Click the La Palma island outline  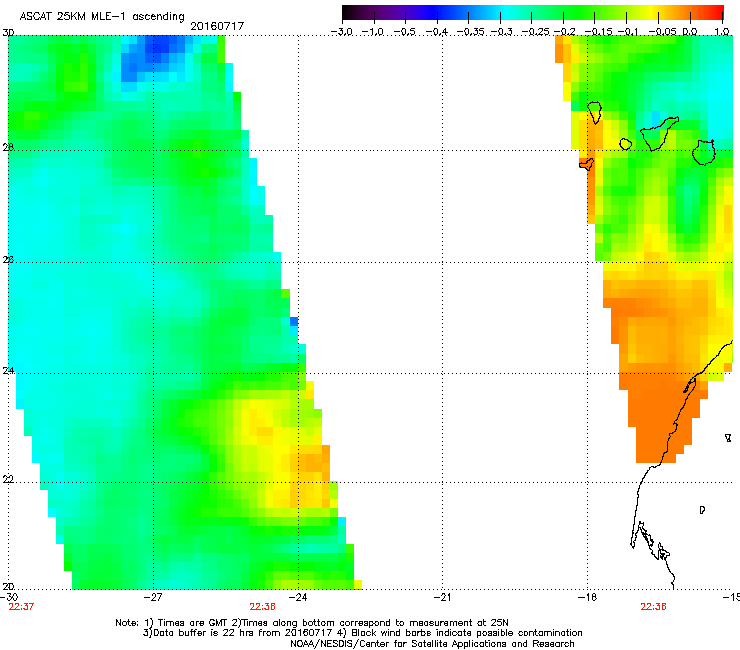pos(595,113)
